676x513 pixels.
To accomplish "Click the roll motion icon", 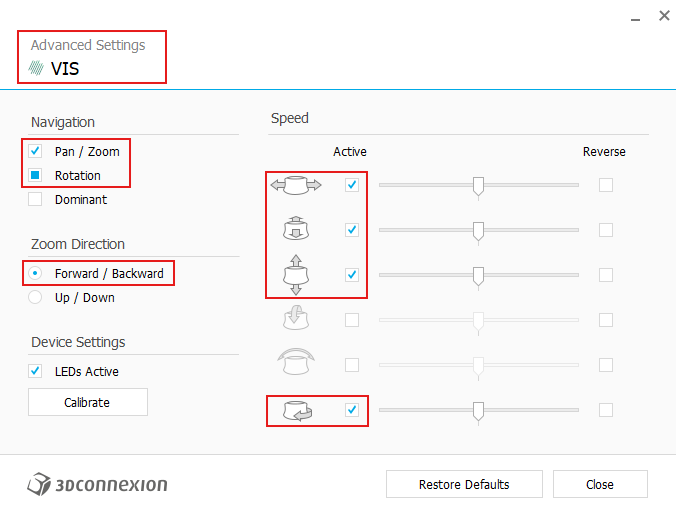I will pyautogui.click(x=296, y=364).
